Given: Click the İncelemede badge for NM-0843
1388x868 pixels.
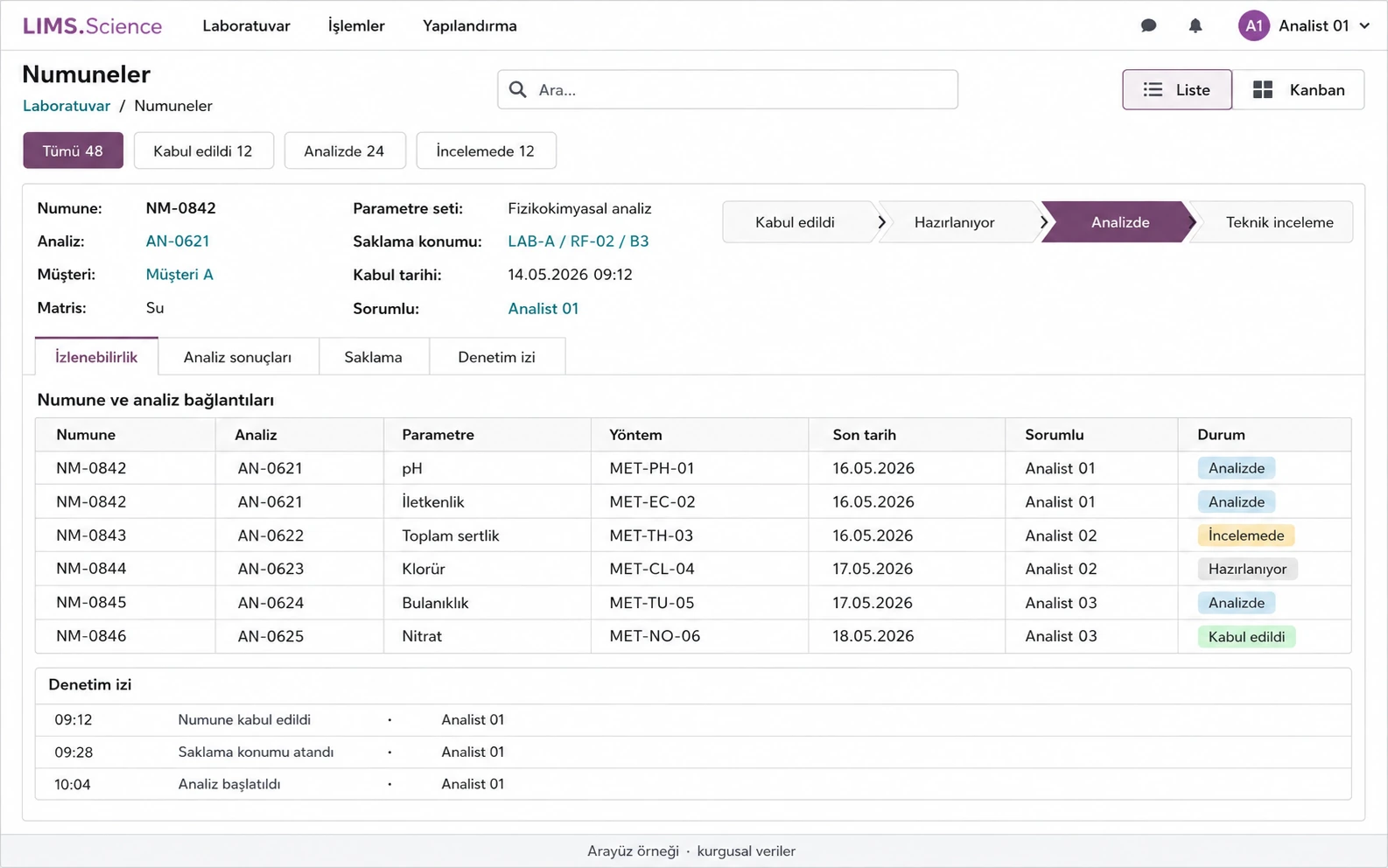Looking at the screenshot, I should tap(1246, 535).
